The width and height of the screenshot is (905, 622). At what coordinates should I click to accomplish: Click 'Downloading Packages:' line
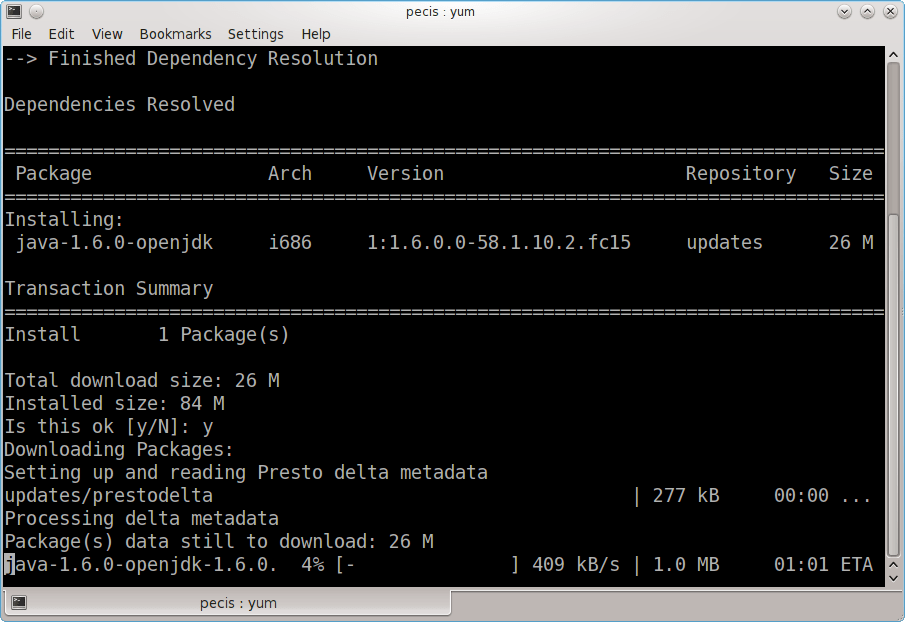click(x=119, y=449)
